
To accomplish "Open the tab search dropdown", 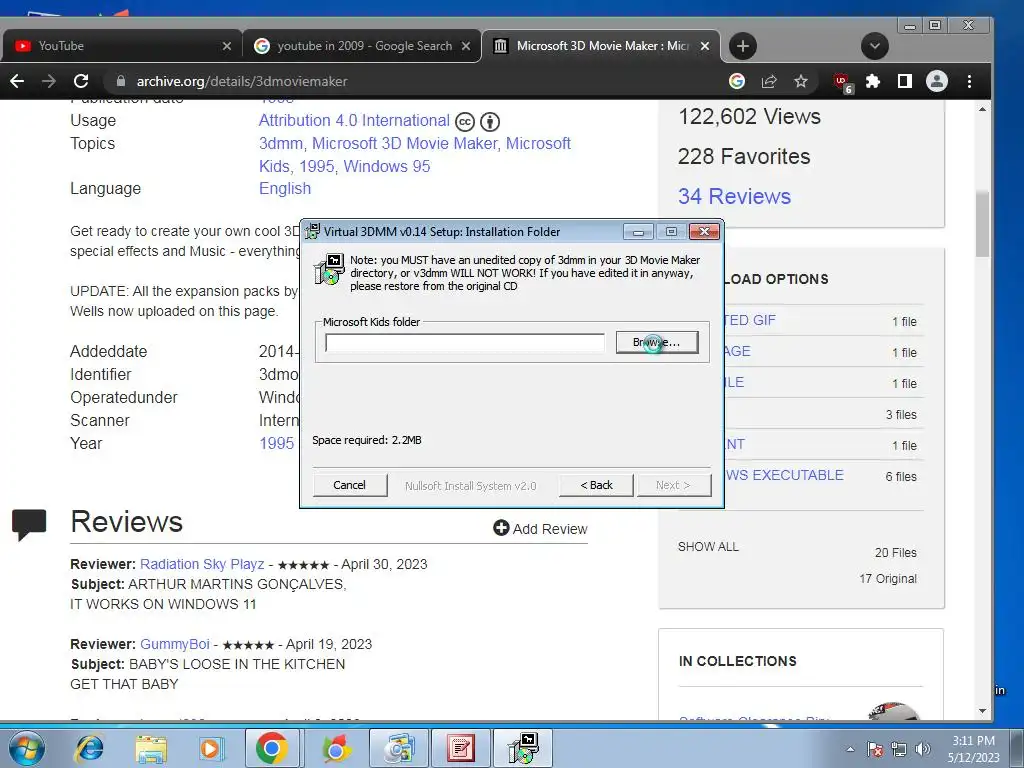I will [874, 46].
